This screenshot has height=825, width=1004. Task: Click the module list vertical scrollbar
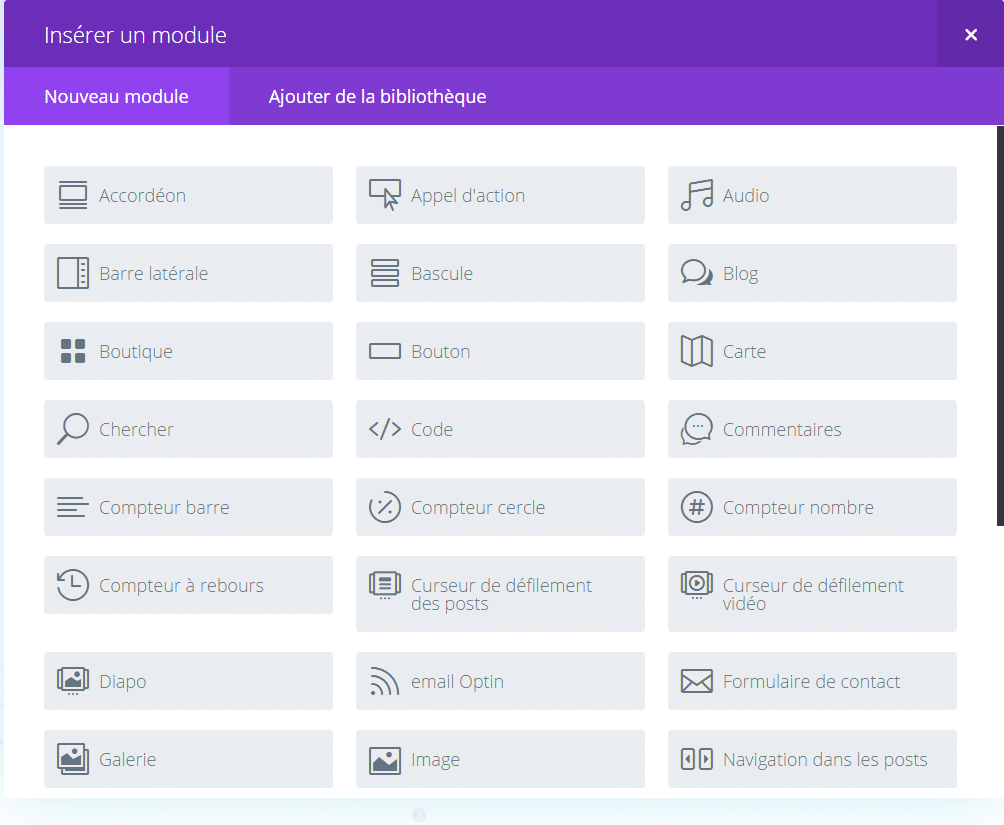(1000, 326)
